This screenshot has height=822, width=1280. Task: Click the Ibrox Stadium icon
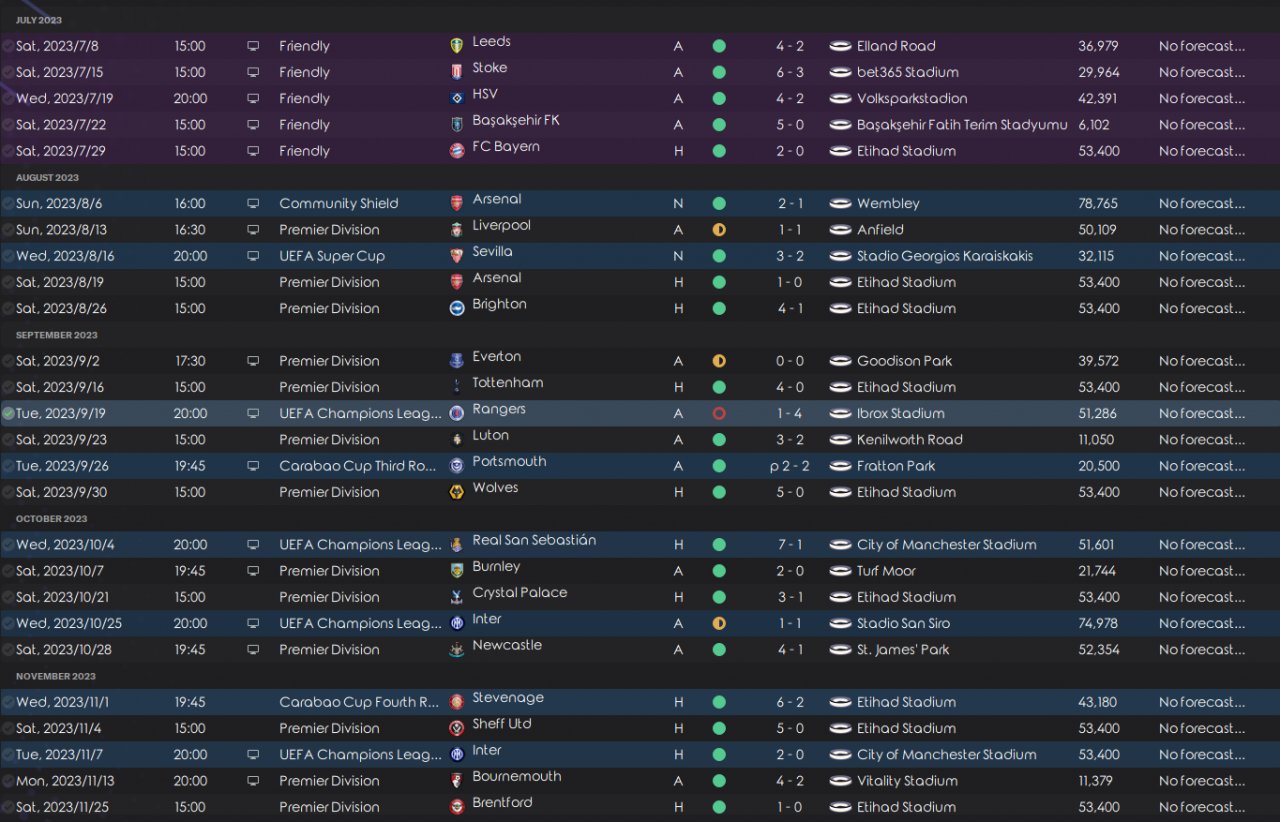point(840,413)
